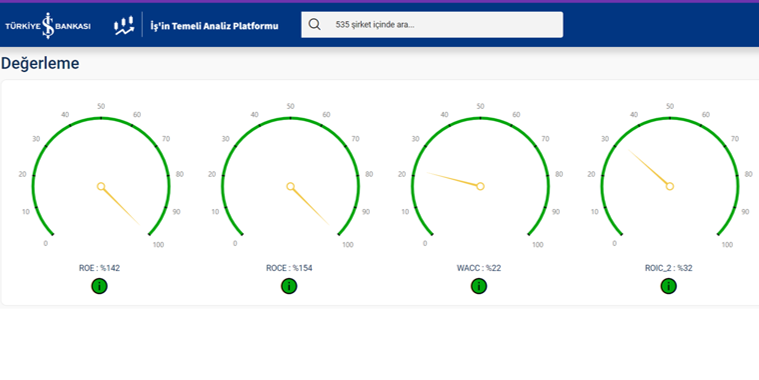The height and width of the screenshot is (380, 759).
Task: Click the Türkiye İş Bankası logo
Action: [x=47, y=25]
